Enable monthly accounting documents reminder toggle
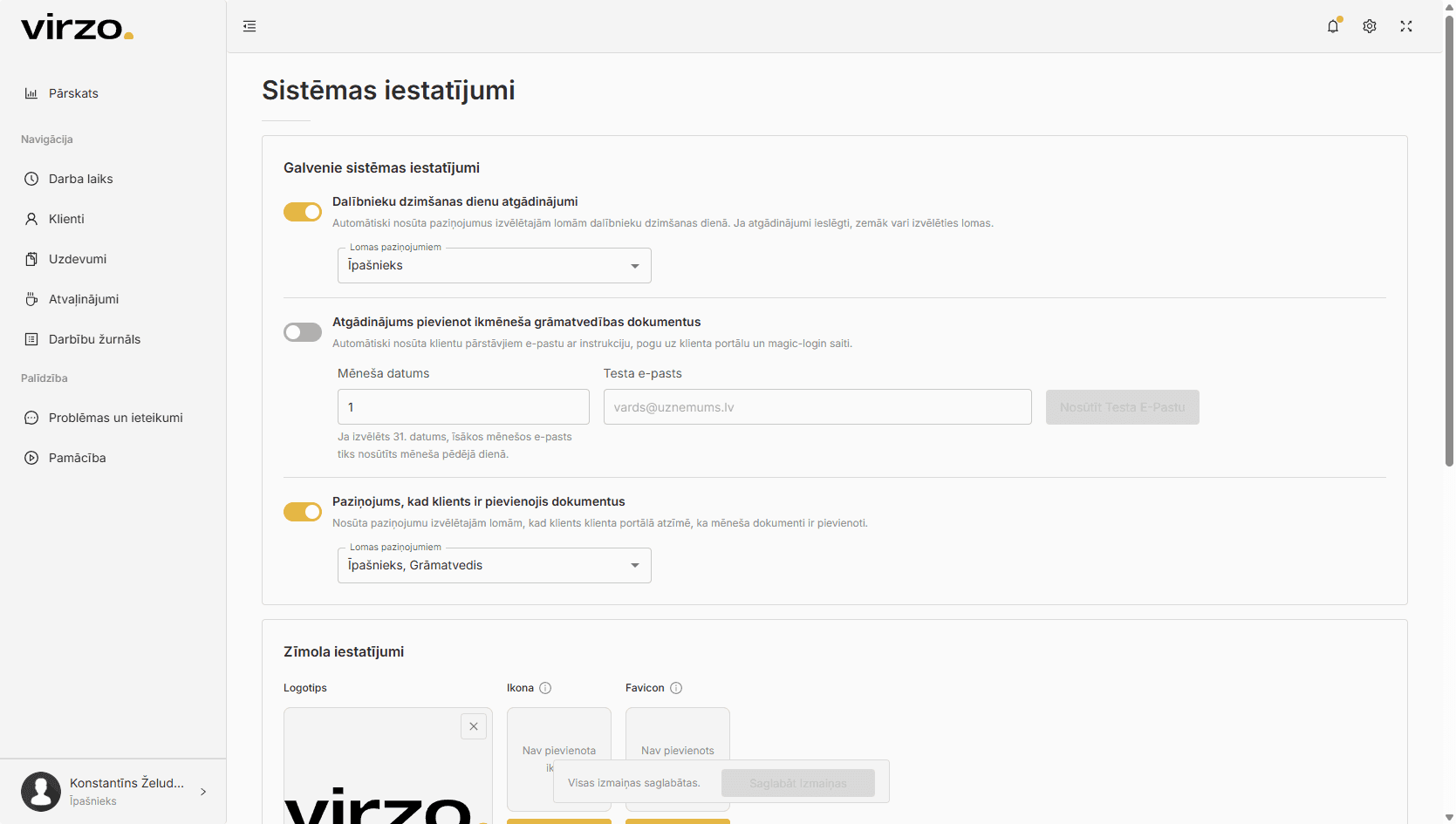 [303, 332]
